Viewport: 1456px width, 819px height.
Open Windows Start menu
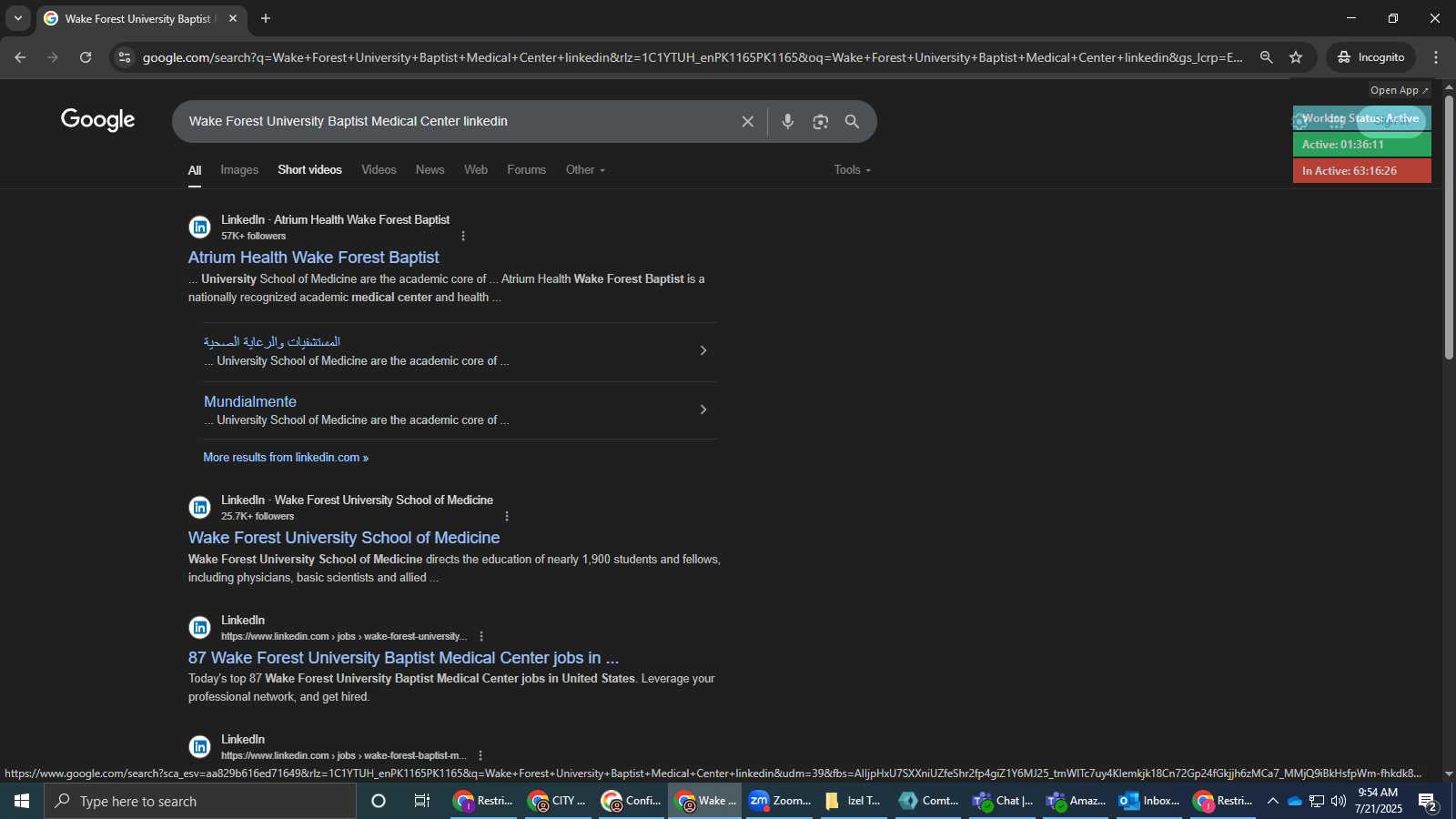pyautogui.click(x=22, y=801)
